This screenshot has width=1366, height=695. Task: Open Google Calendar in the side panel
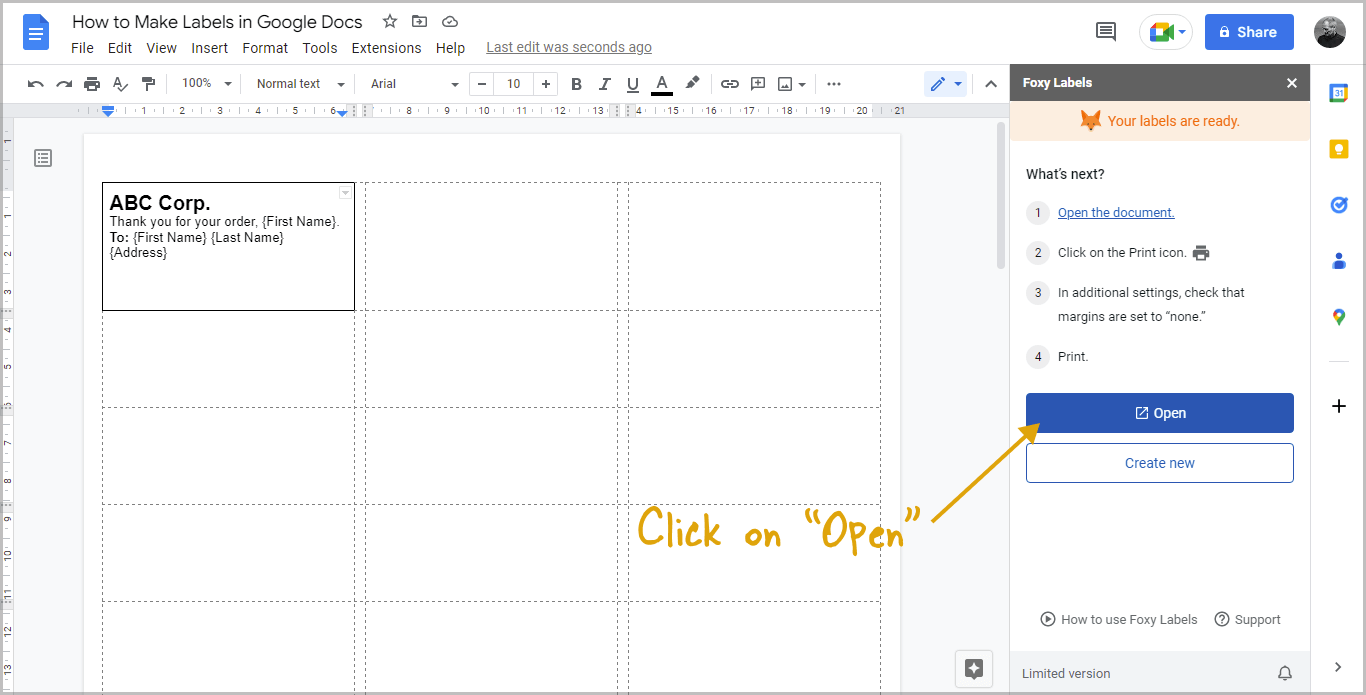pos(1340,92)
